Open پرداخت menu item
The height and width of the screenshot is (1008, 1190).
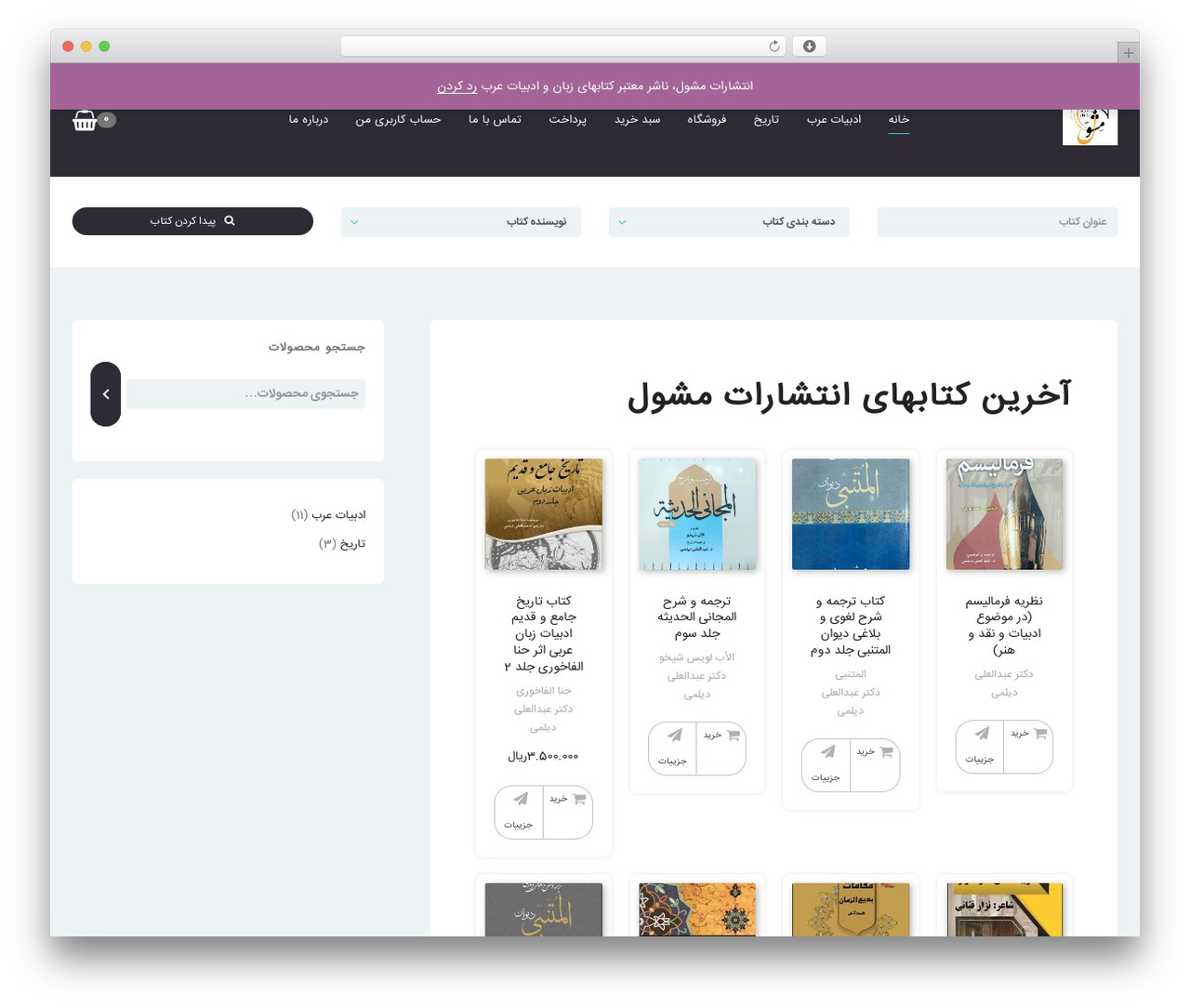tap(567, 119)
